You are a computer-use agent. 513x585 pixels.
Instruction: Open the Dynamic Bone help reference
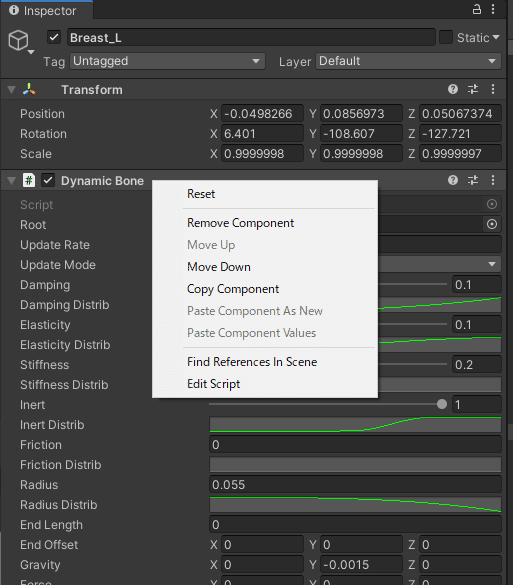coord(453,180)
